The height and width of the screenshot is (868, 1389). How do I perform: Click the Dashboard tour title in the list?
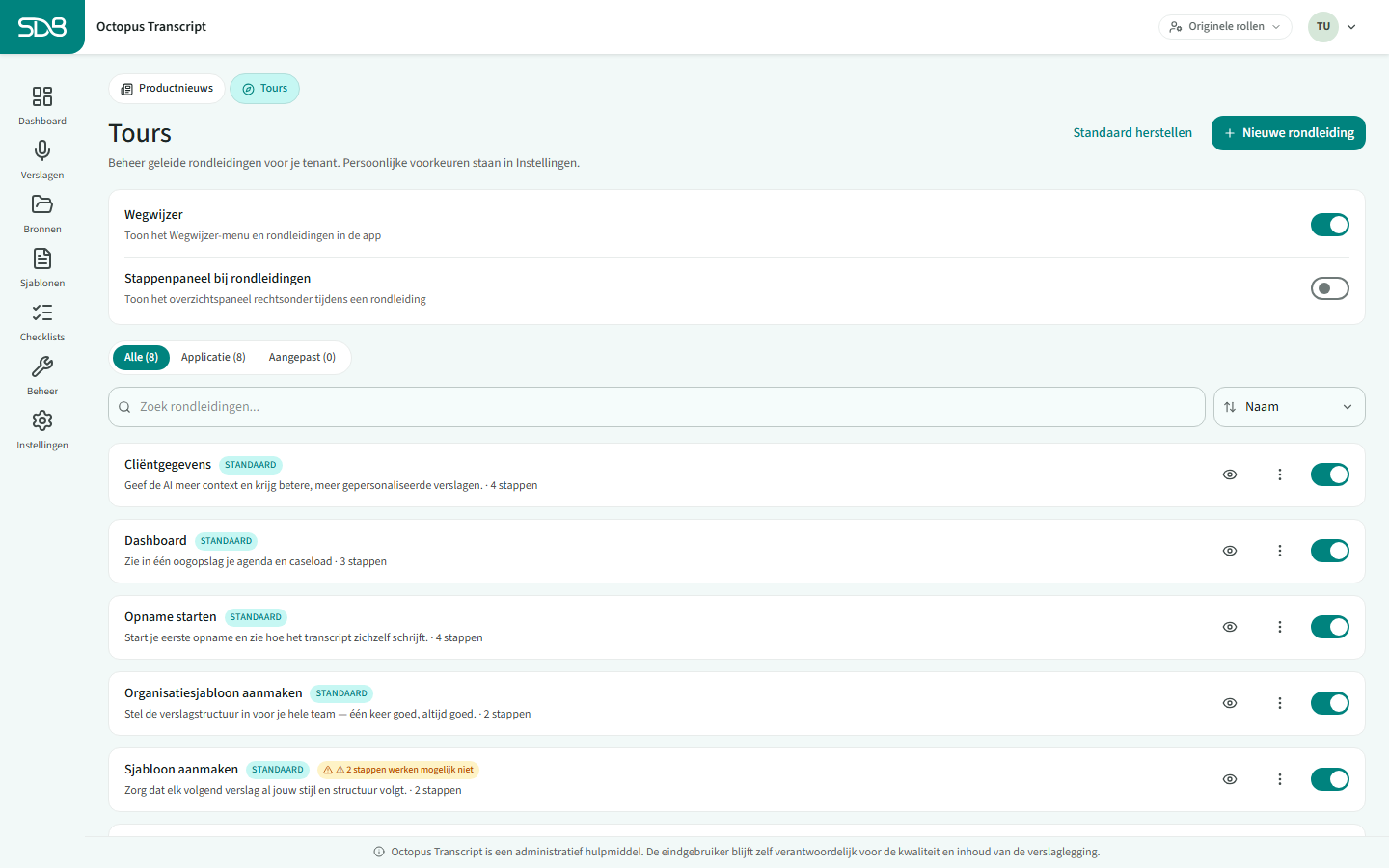155,541
